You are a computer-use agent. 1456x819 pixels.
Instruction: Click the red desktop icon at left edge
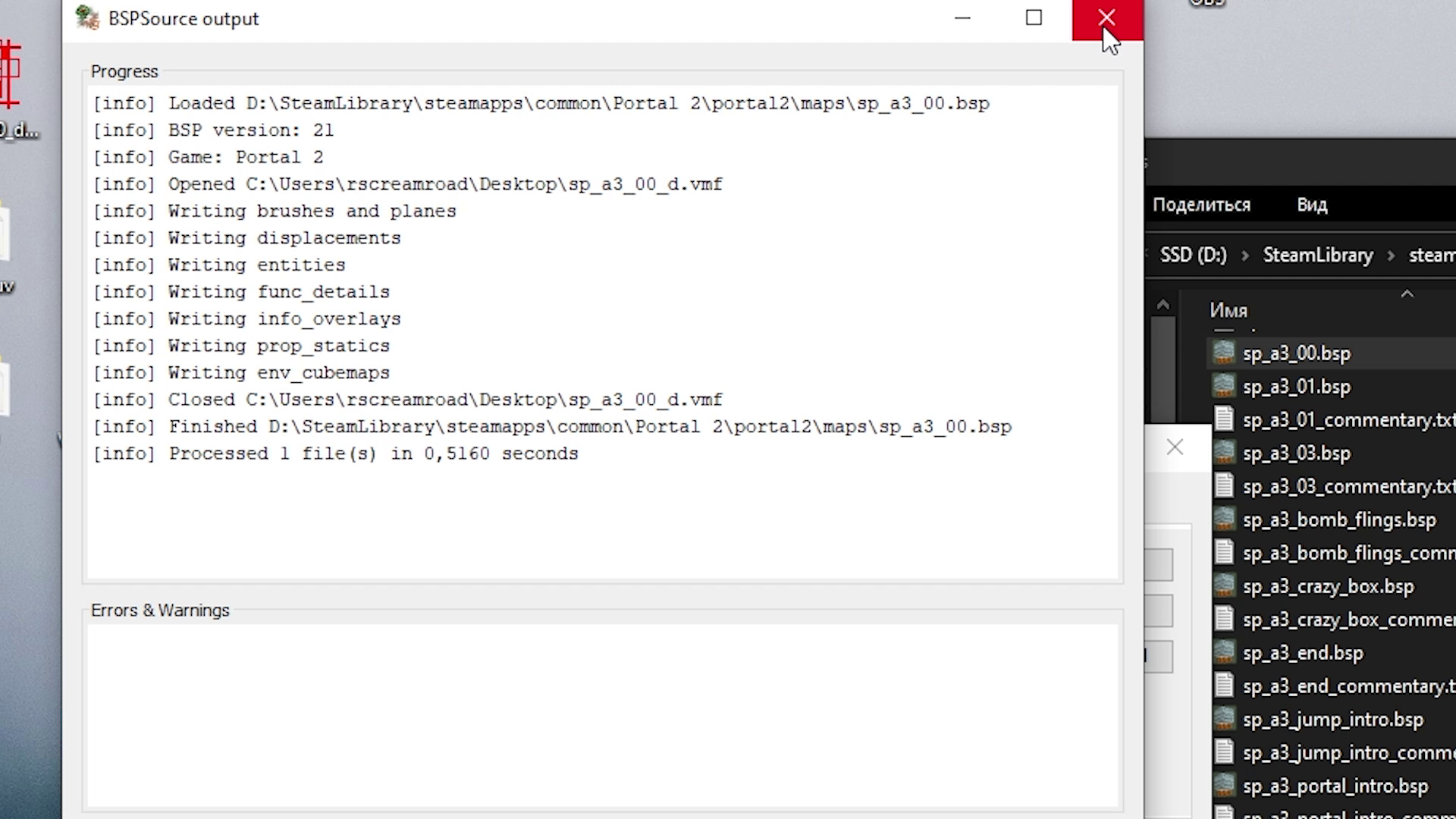click(10, 76)
